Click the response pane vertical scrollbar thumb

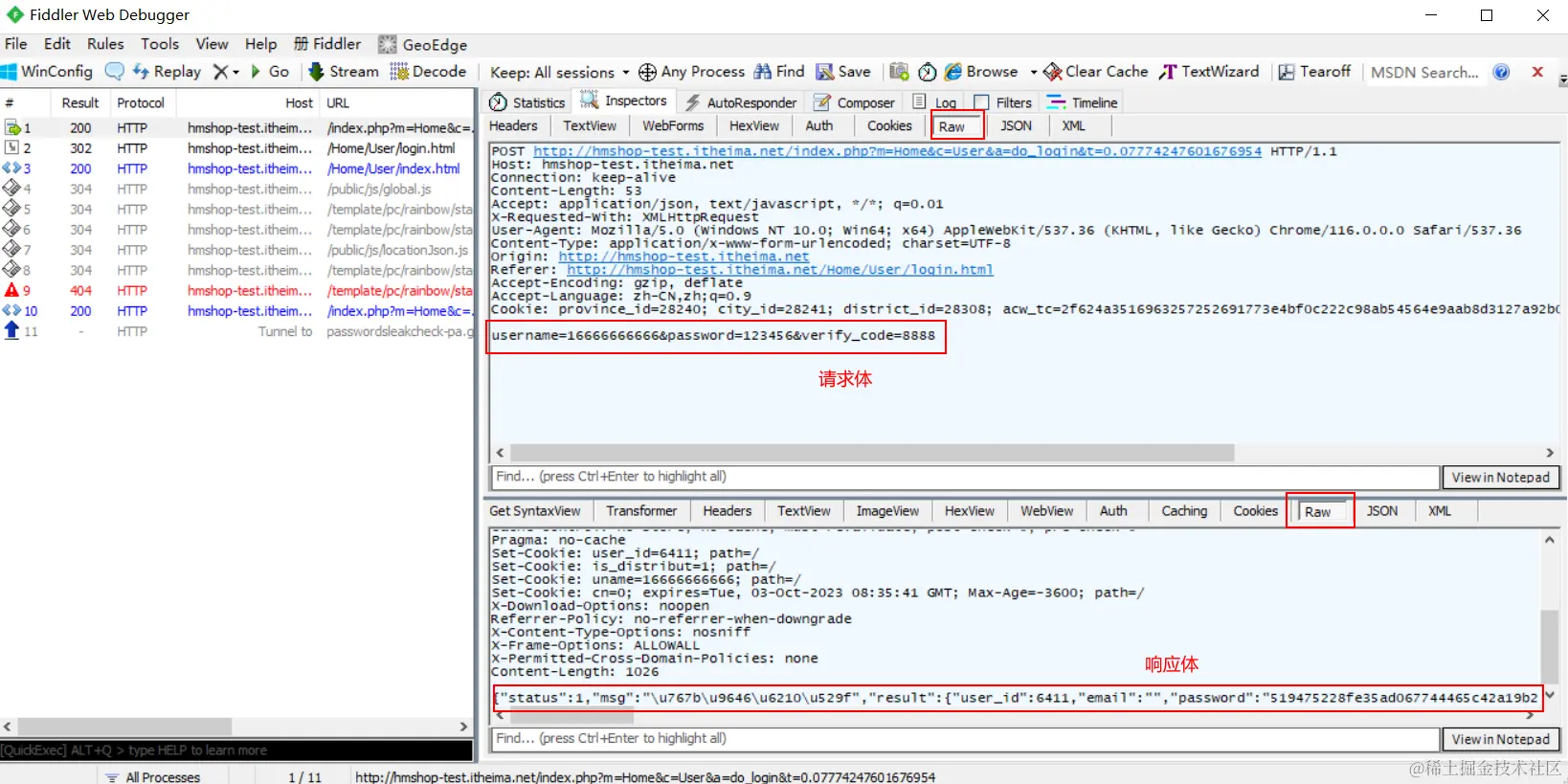click(x=1549, y=645)
